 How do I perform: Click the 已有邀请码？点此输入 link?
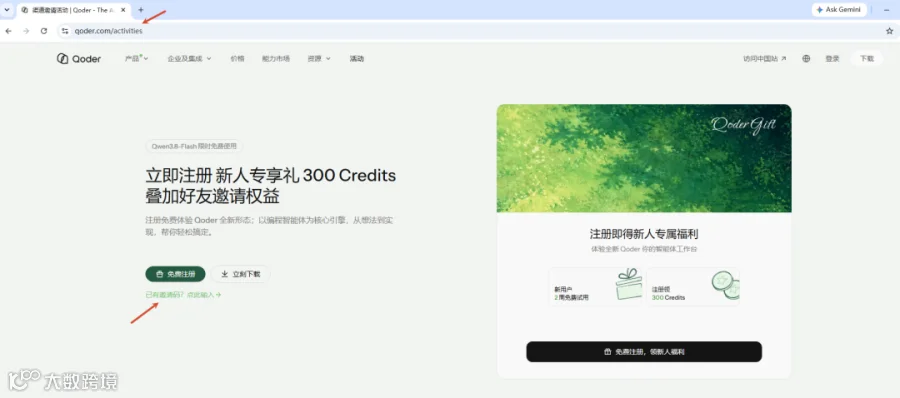183,295
